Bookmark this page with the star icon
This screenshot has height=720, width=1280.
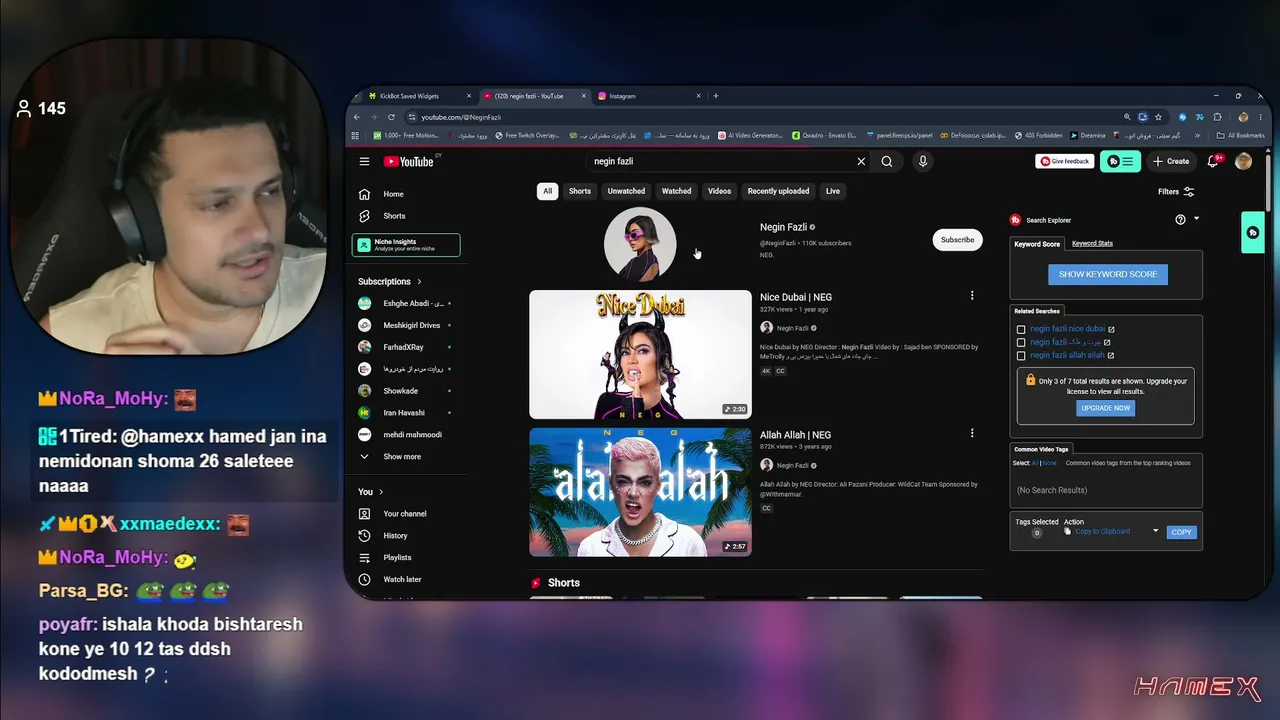pyautogui.click(x=1158, y=117)
